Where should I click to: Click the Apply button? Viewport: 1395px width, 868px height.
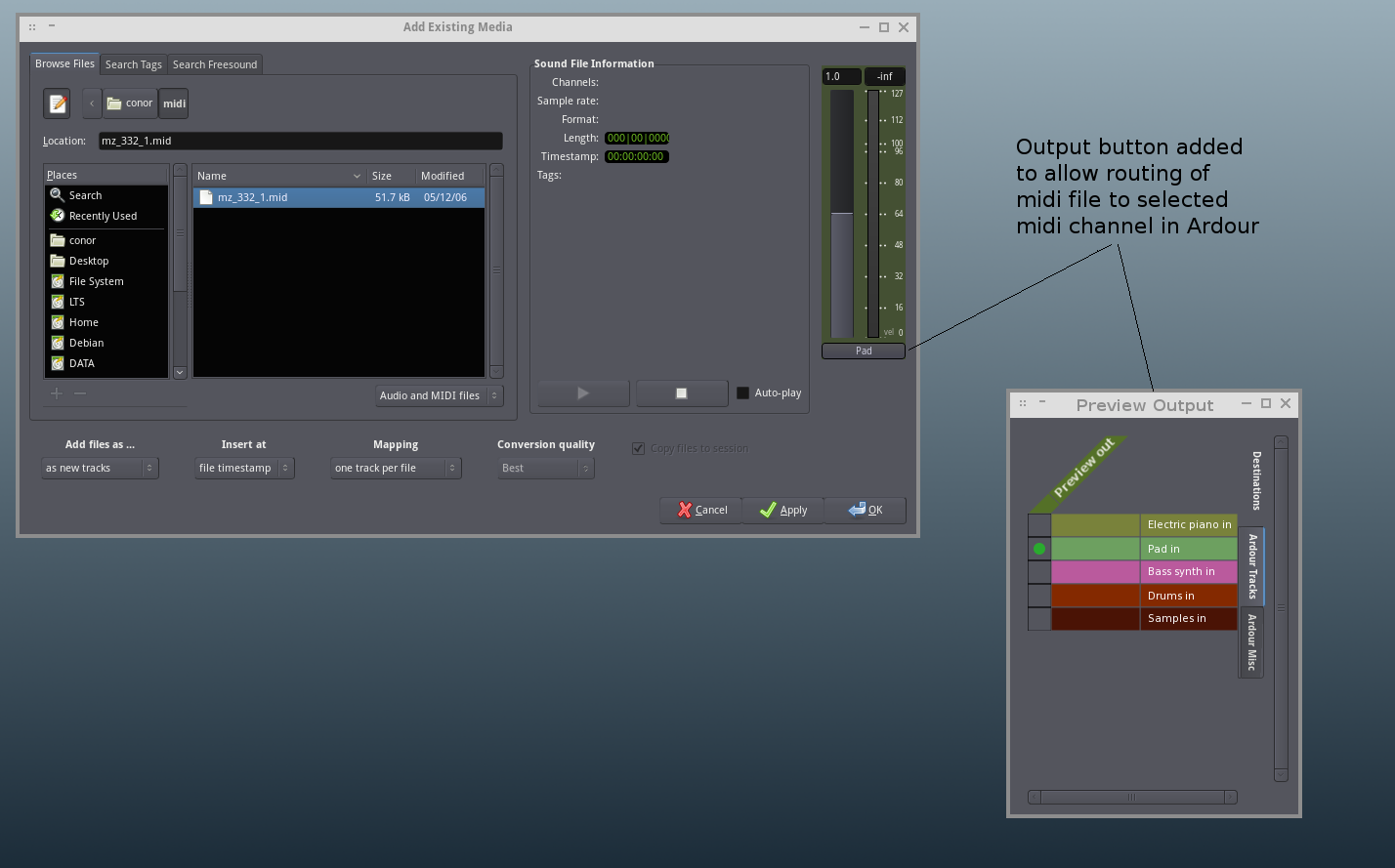click(x=782, y=510)
